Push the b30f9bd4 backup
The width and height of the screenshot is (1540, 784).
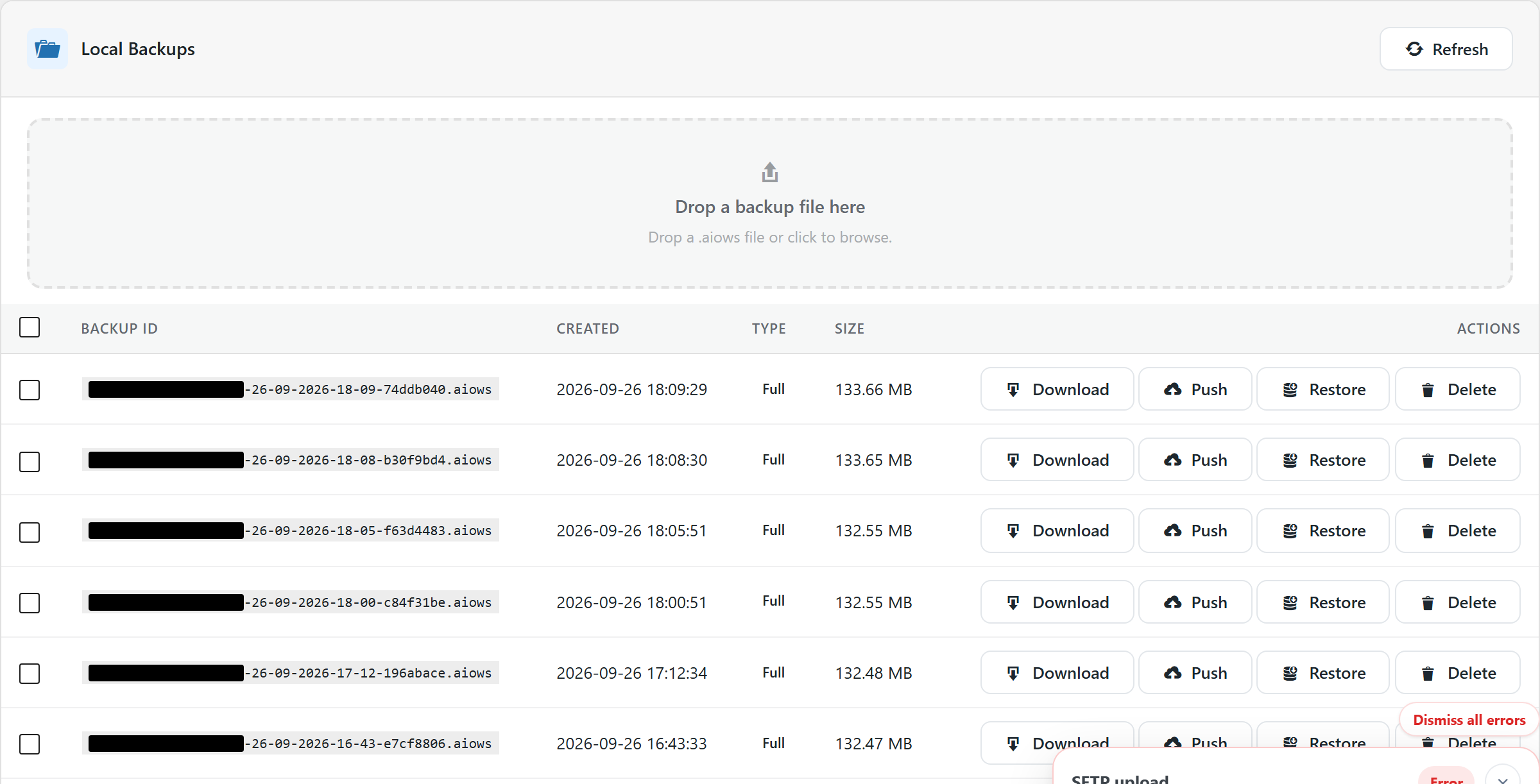1195,459
